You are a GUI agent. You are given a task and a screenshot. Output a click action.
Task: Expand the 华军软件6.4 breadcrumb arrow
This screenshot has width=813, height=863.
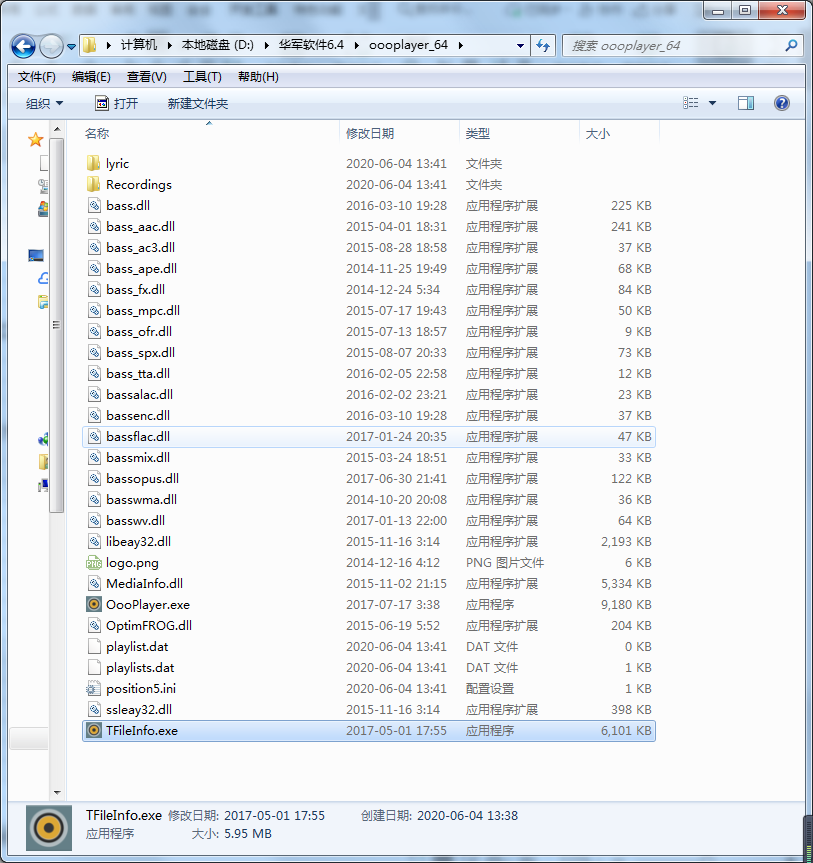357,45
